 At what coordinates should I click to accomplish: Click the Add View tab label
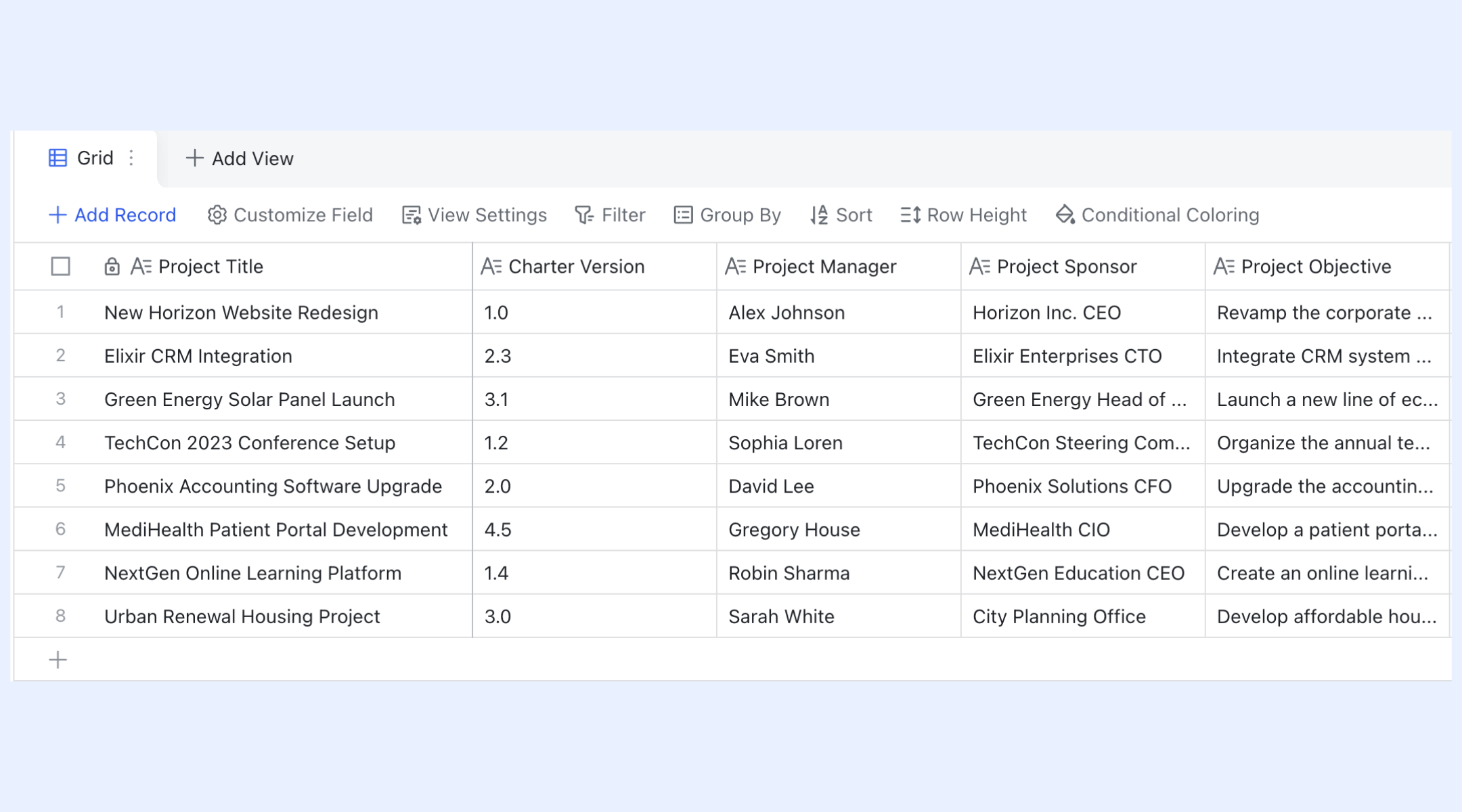click(x=252, y=158)
